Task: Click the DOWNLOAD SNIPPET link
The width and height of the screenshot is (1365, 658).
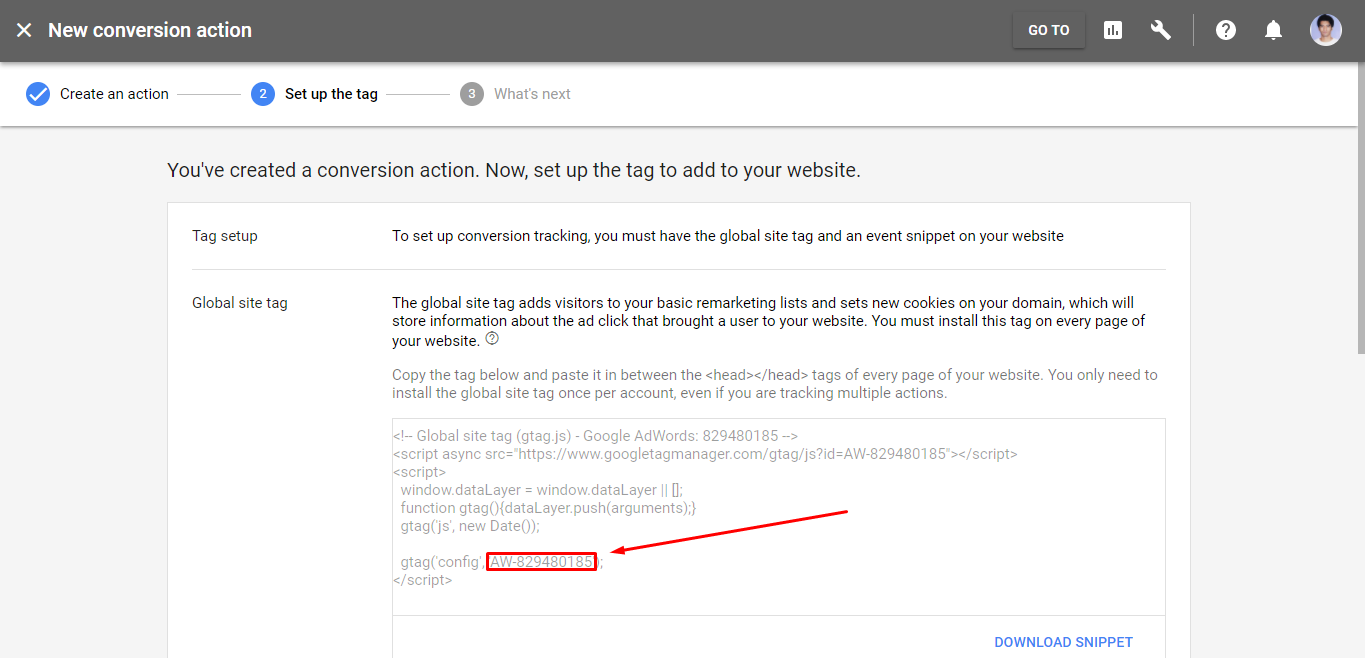Action: tap(1063, 642)
